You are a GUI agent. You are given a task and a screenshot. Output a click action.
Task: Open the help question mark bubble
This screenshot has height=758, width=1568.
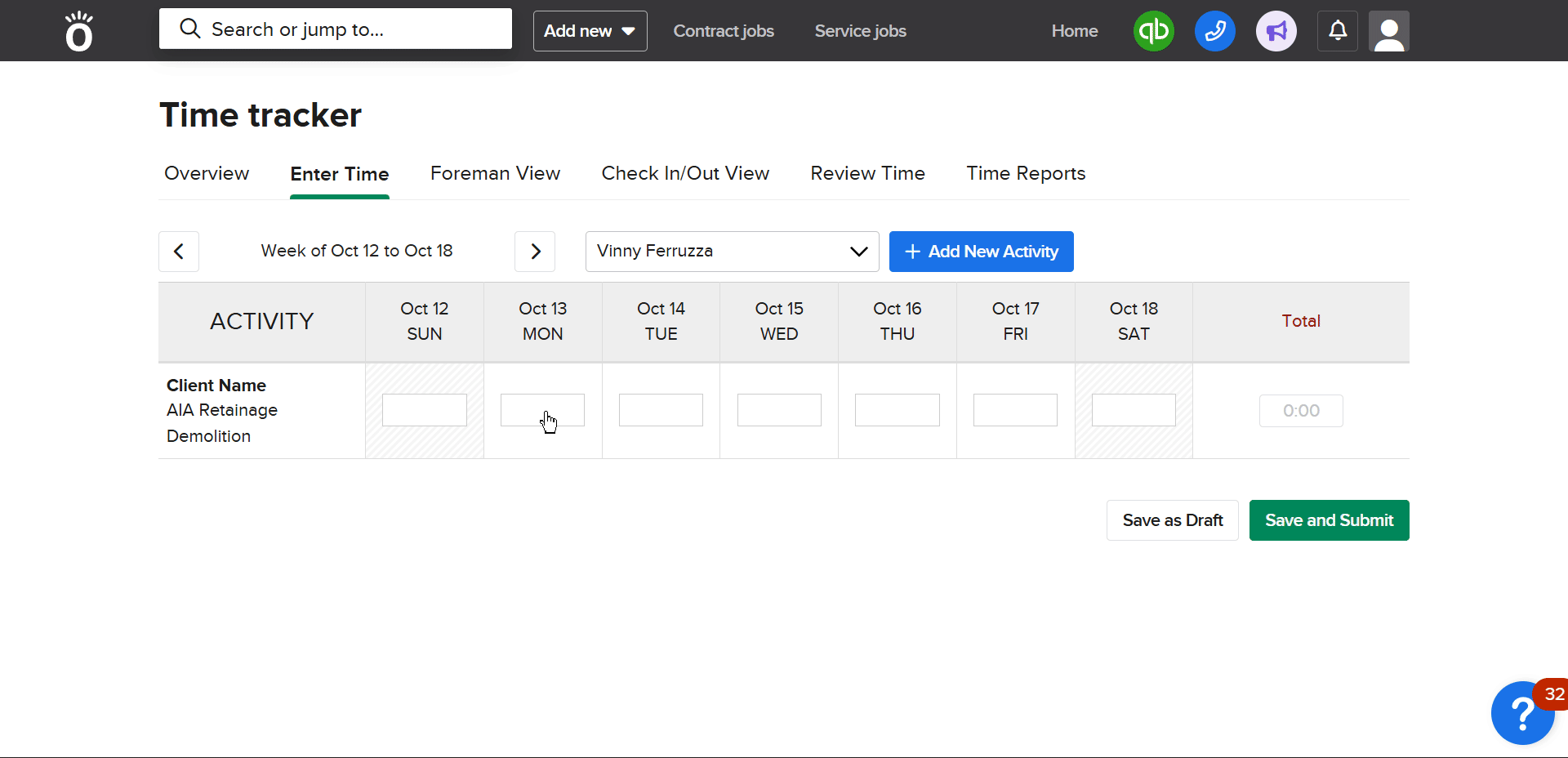(x=1521, y=713)
